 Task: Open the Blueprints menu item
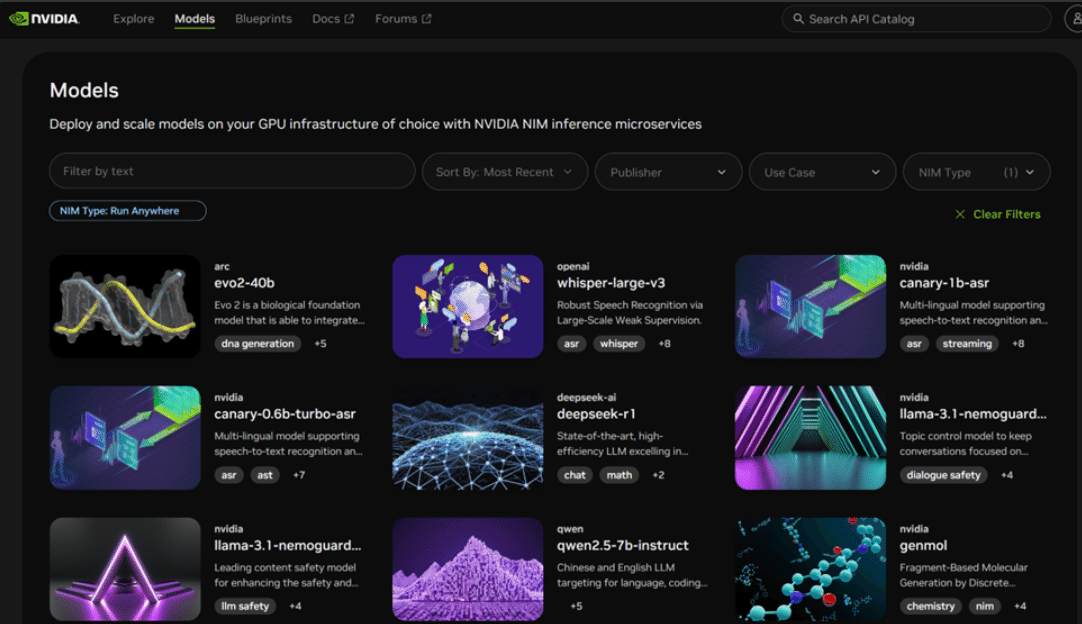[263, 18]
